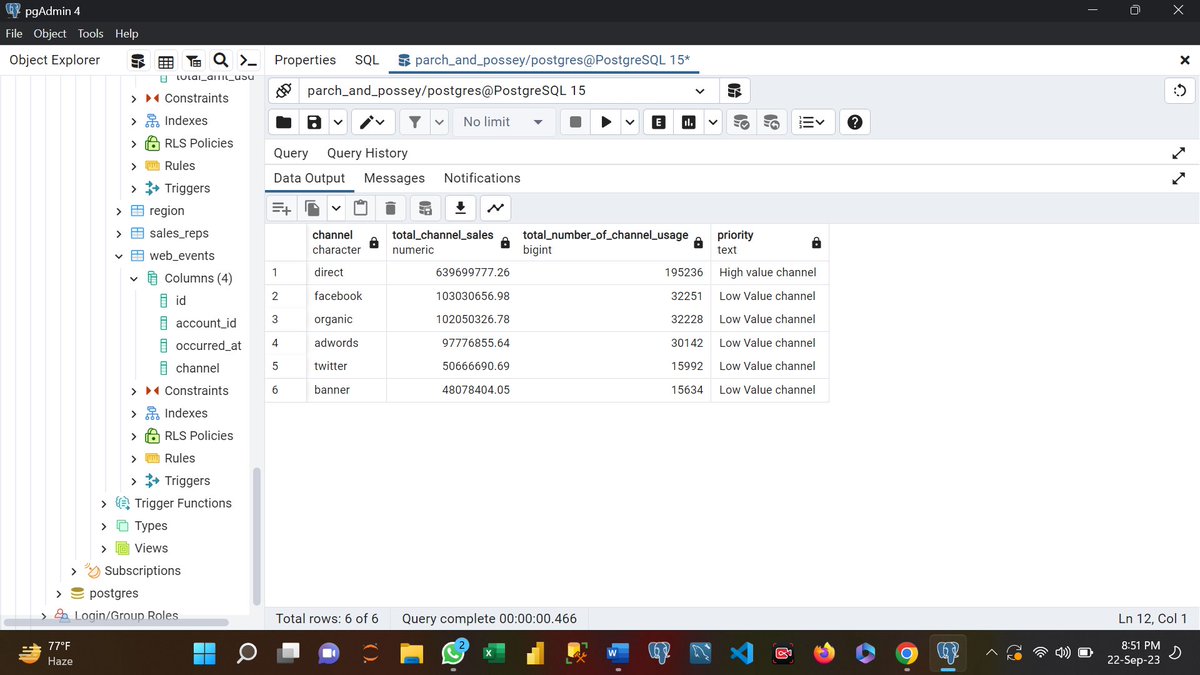
Task: Click the PSQL Tool terminal icon
Action: coord(248,61)
